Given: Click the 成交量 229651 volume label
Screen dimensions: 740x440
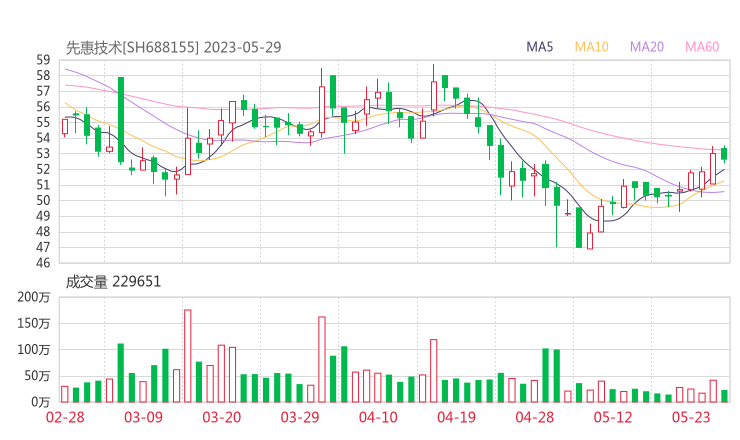Looking at the screenshot, I should tap(113, 282).
